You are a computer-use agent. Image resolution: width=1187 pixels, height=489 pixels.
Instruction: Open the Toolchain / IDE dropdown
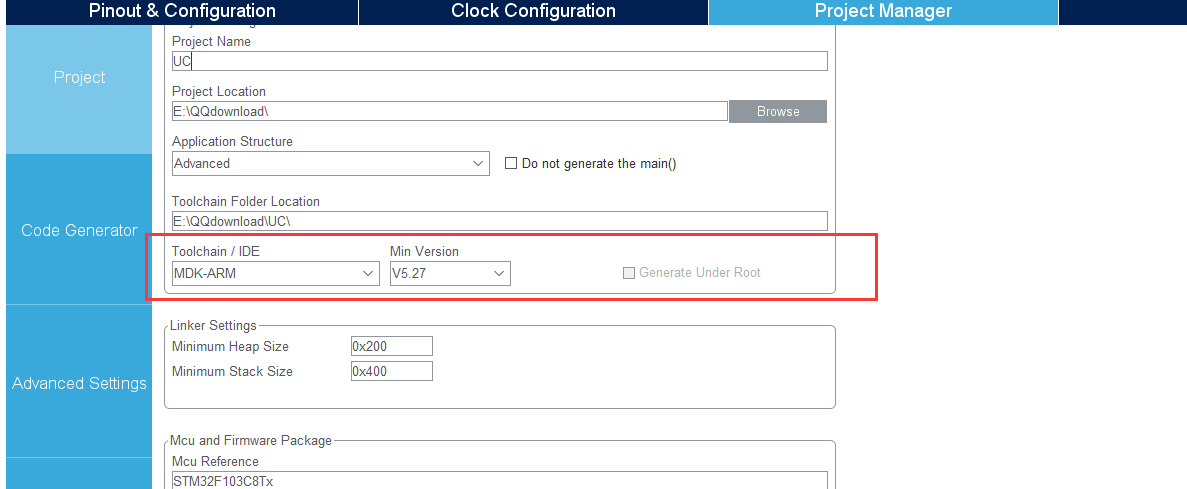(x=276, y=273)
